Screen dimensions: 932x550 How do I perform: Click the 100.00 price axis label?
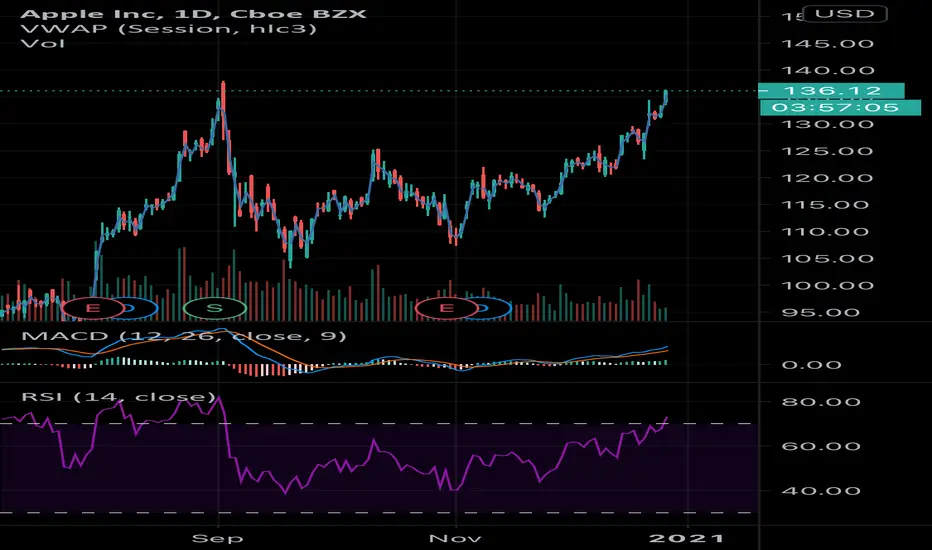tap(827, 285)
